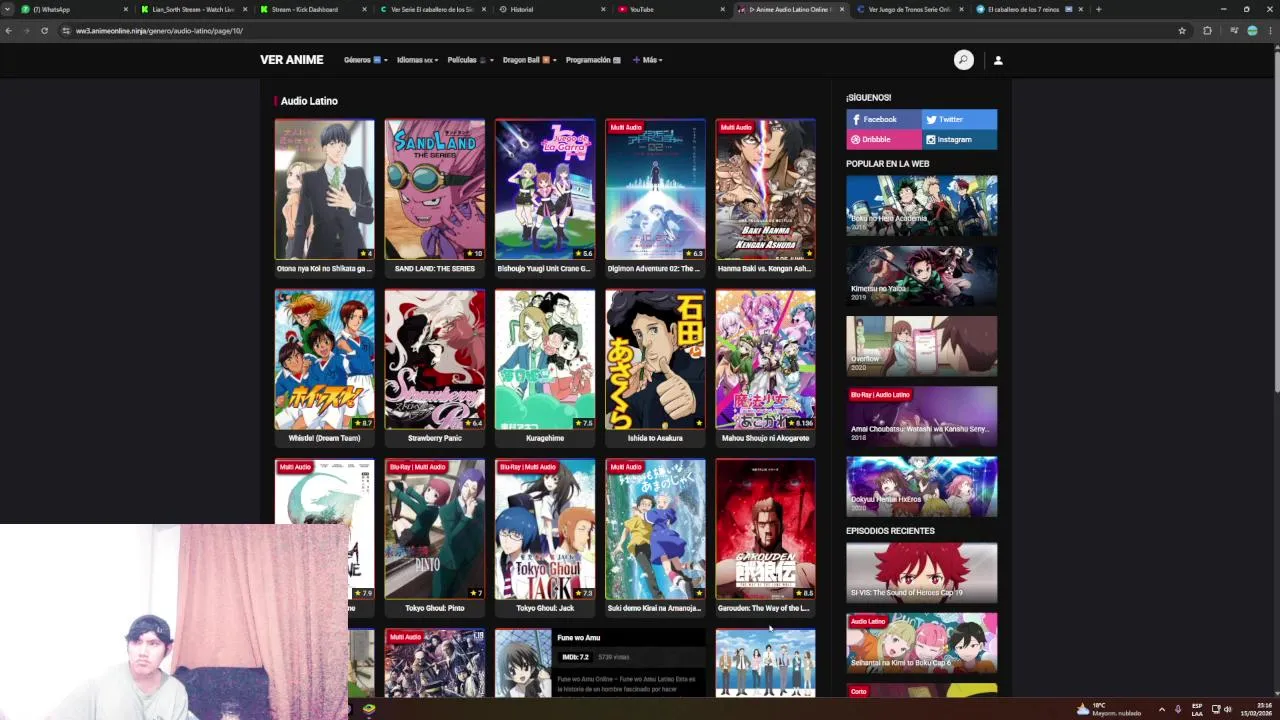Open Suki demo Kirai na Amanojaku poster
The width and height of the screenshot is (1280, 720).
[654, 529]
